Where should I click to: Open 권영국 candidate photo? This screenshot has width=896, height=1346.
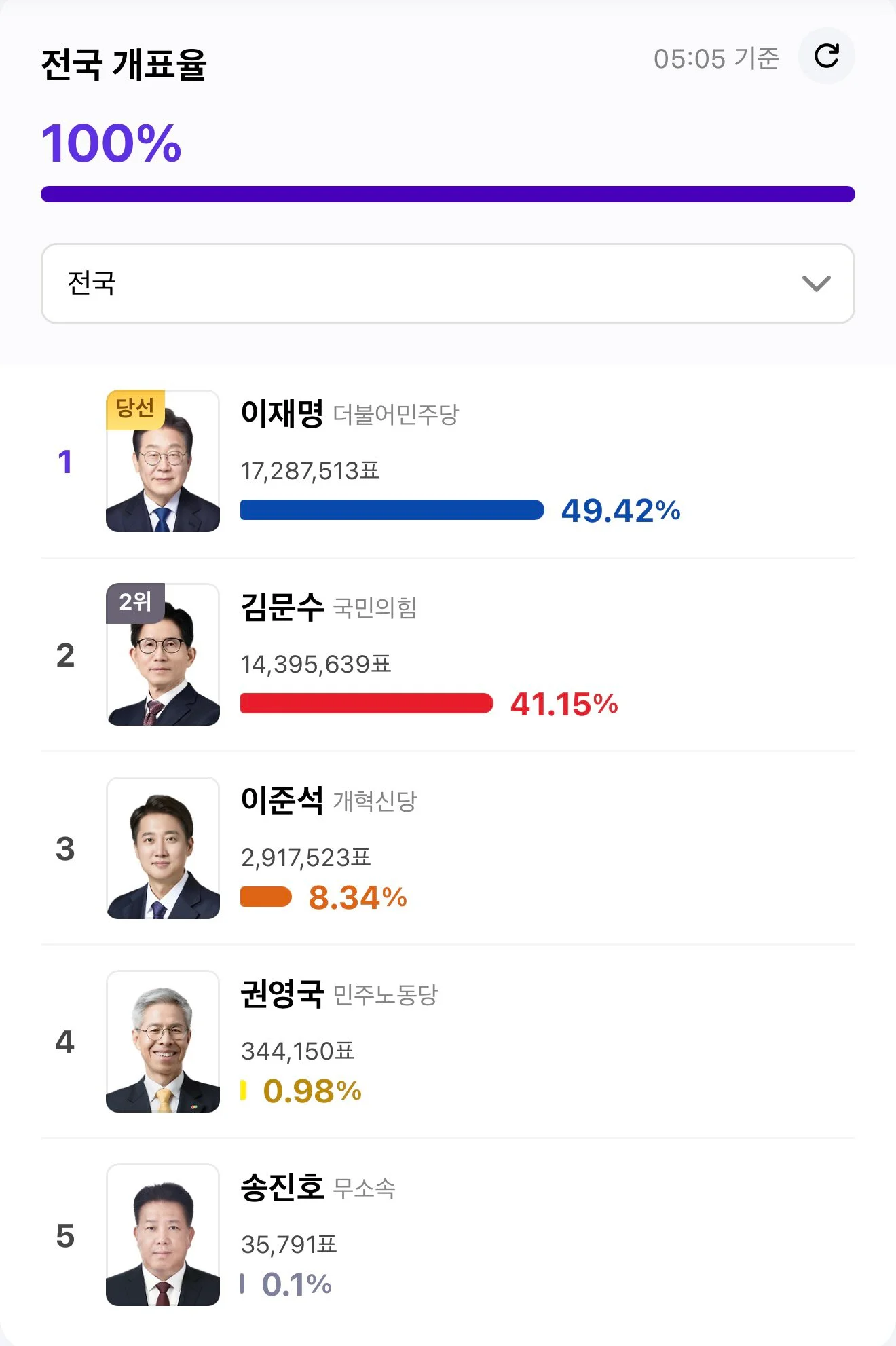coord(163,1041)
